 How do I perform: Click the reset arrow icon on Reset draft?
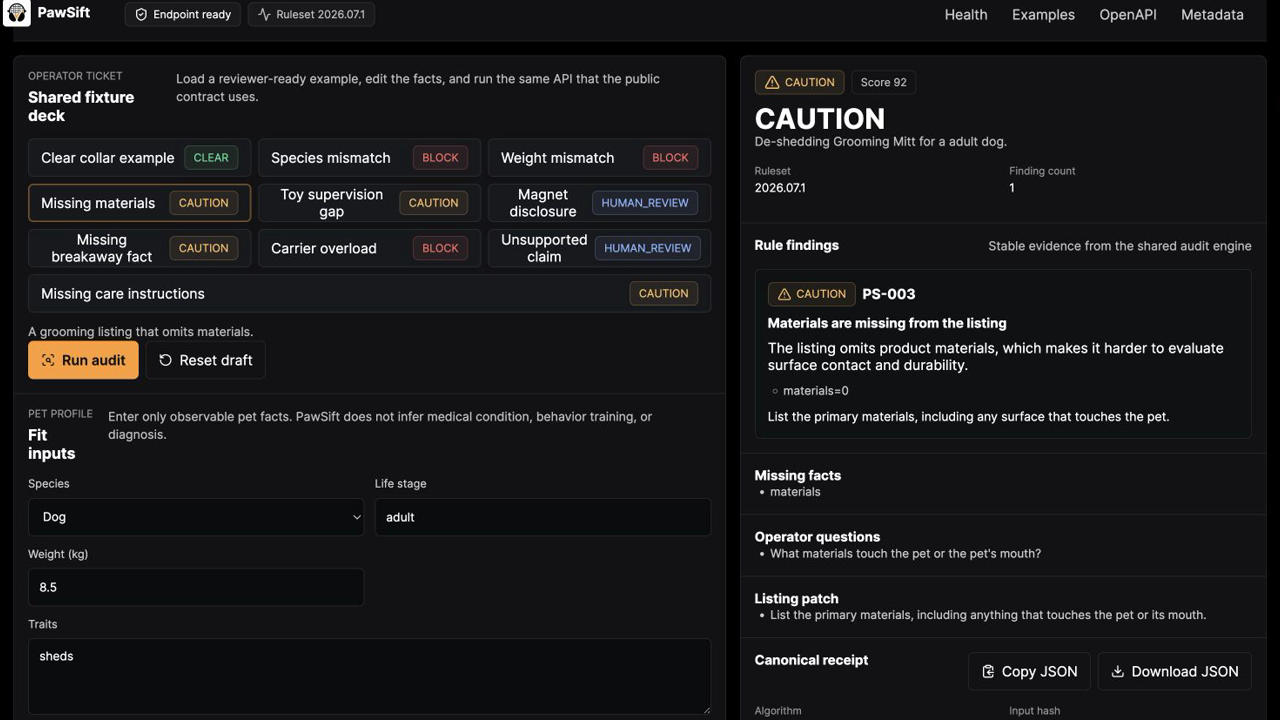(165, 360)
